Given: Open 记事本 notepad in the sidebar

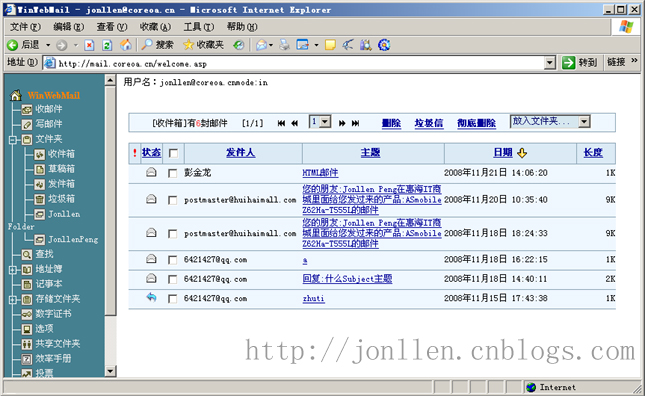Looking at the screenshot, I should (49, 284).
